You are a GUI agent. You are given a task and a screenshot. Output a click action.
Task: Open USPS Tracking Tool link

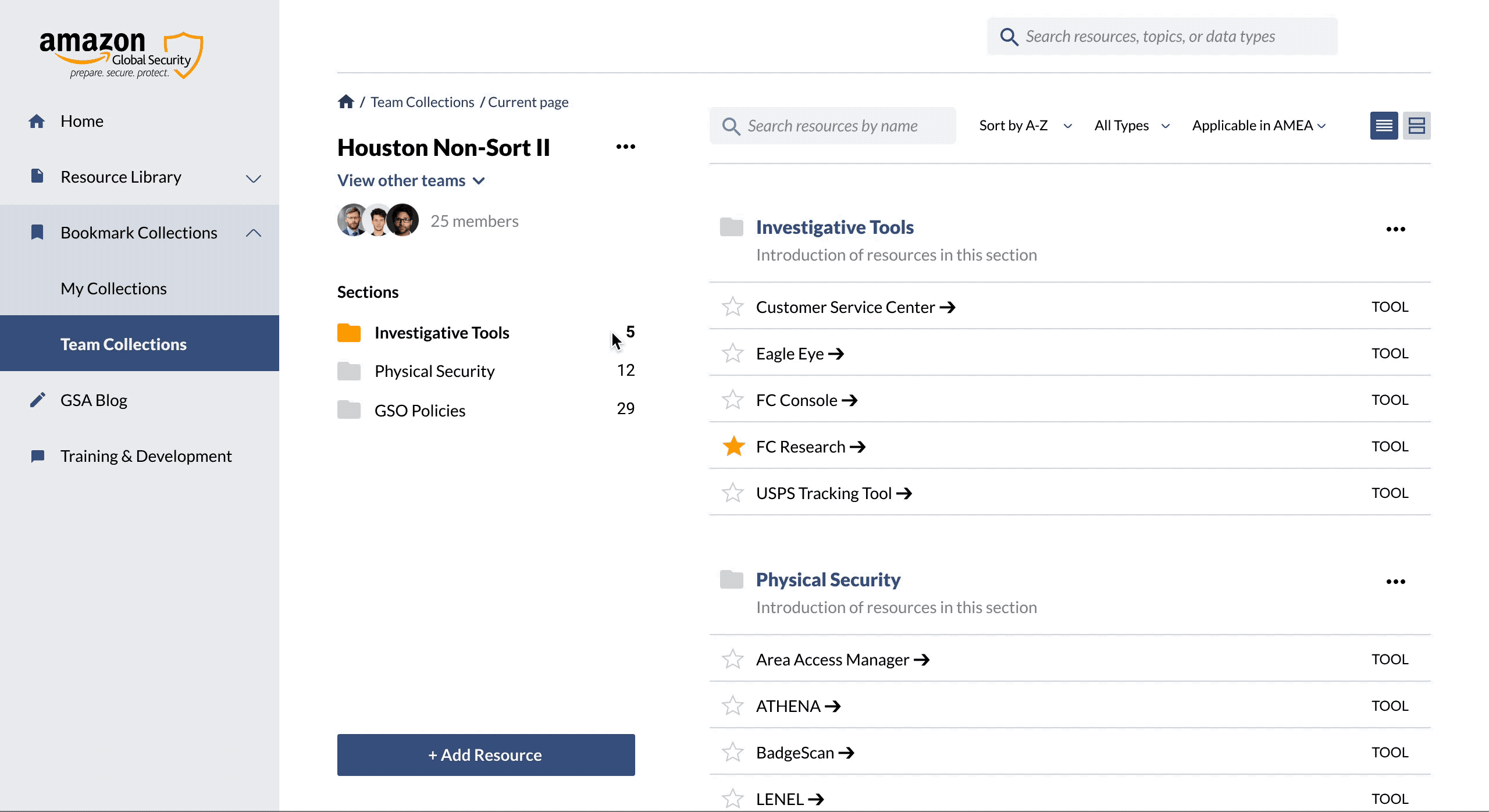835,493
